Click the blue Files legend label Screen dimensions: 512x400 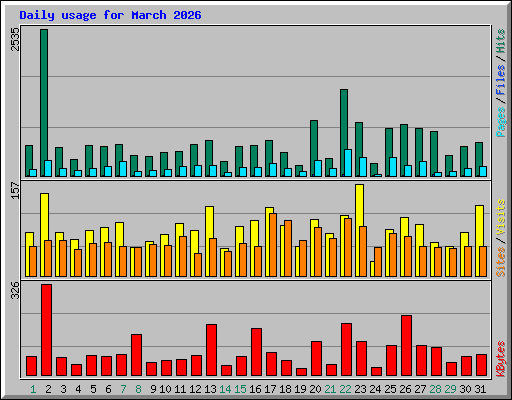[x=501, y=80]
